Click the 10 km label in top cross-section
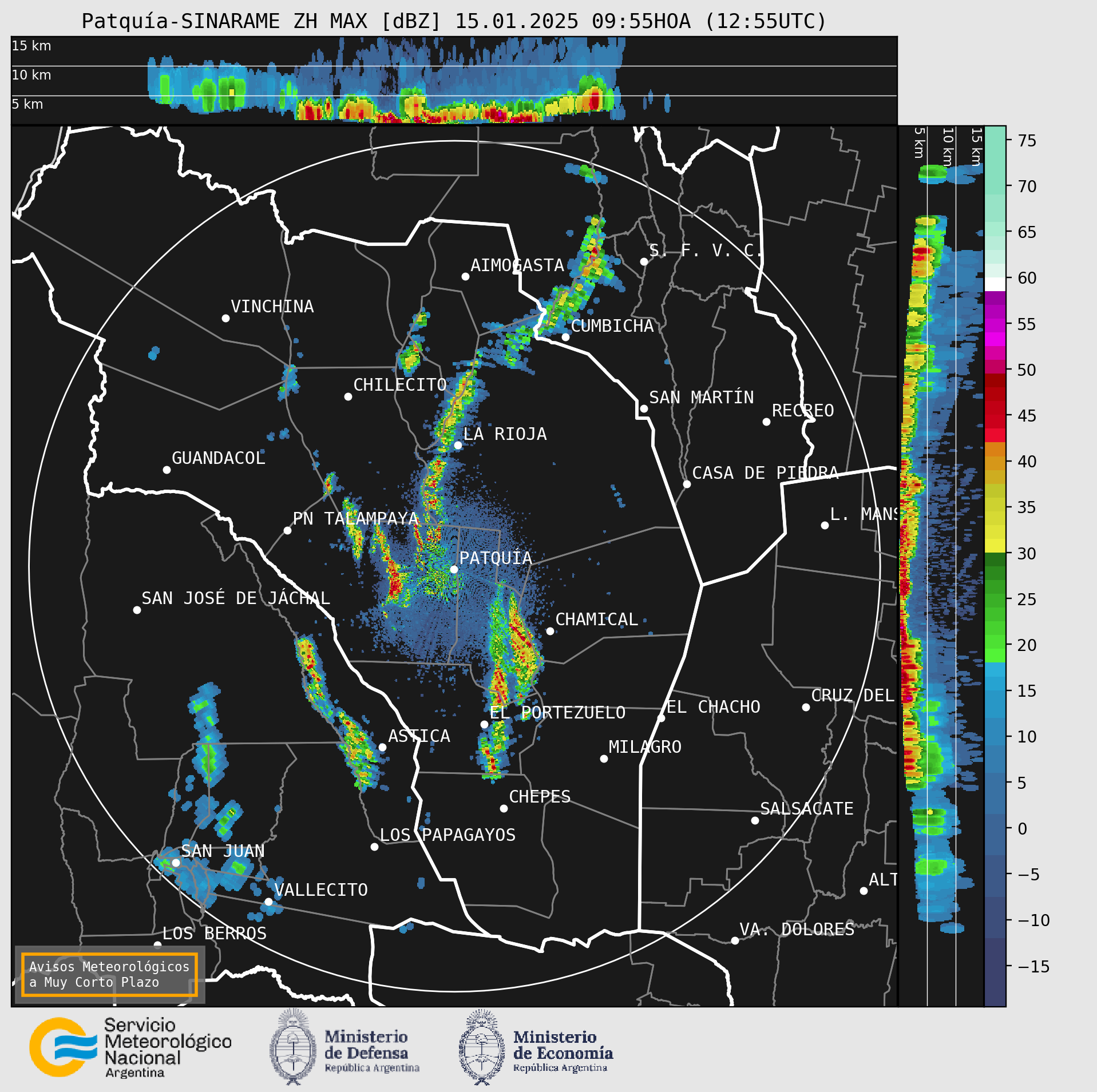The width and height of the screenshot is (1097, 1092). point(31,75)
